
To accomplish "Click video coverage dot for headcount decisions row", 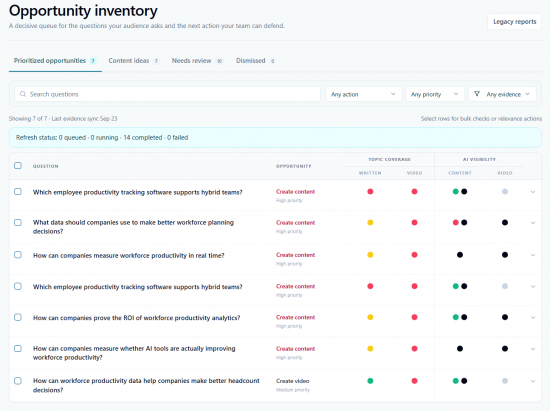I will coord(414,381).
